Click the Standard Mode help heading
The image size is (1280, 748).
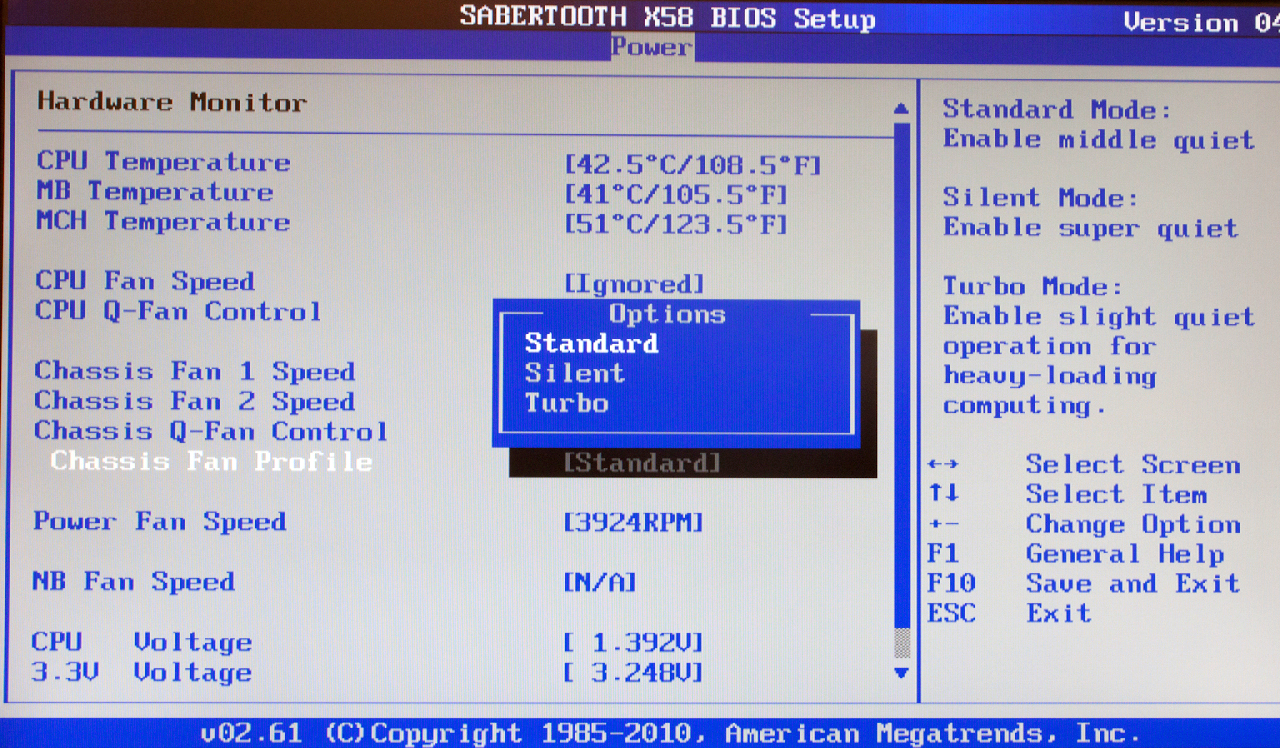coord(1057,109)
